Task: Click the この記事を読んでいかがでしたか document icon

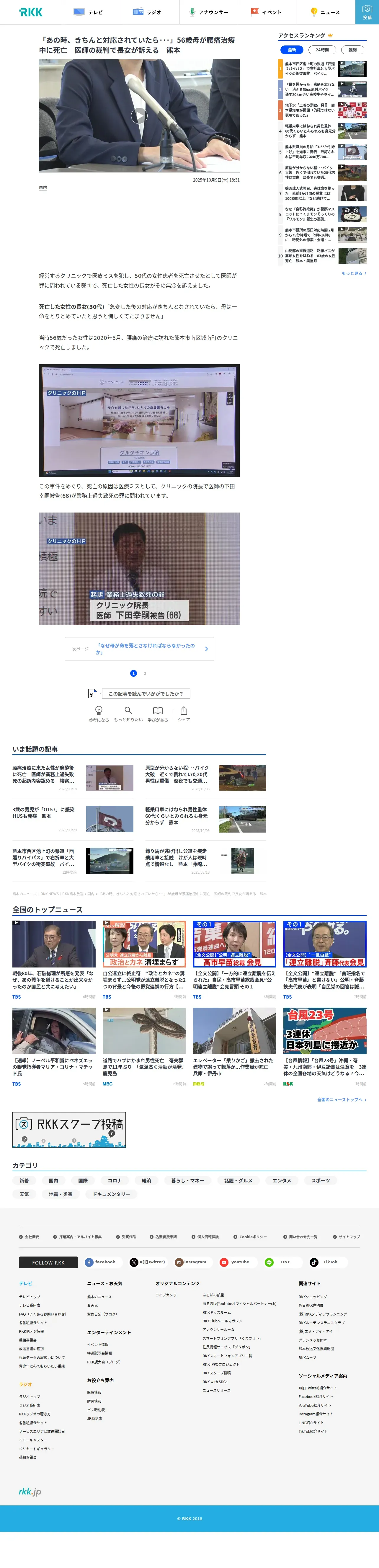Action: pos(92,693)
